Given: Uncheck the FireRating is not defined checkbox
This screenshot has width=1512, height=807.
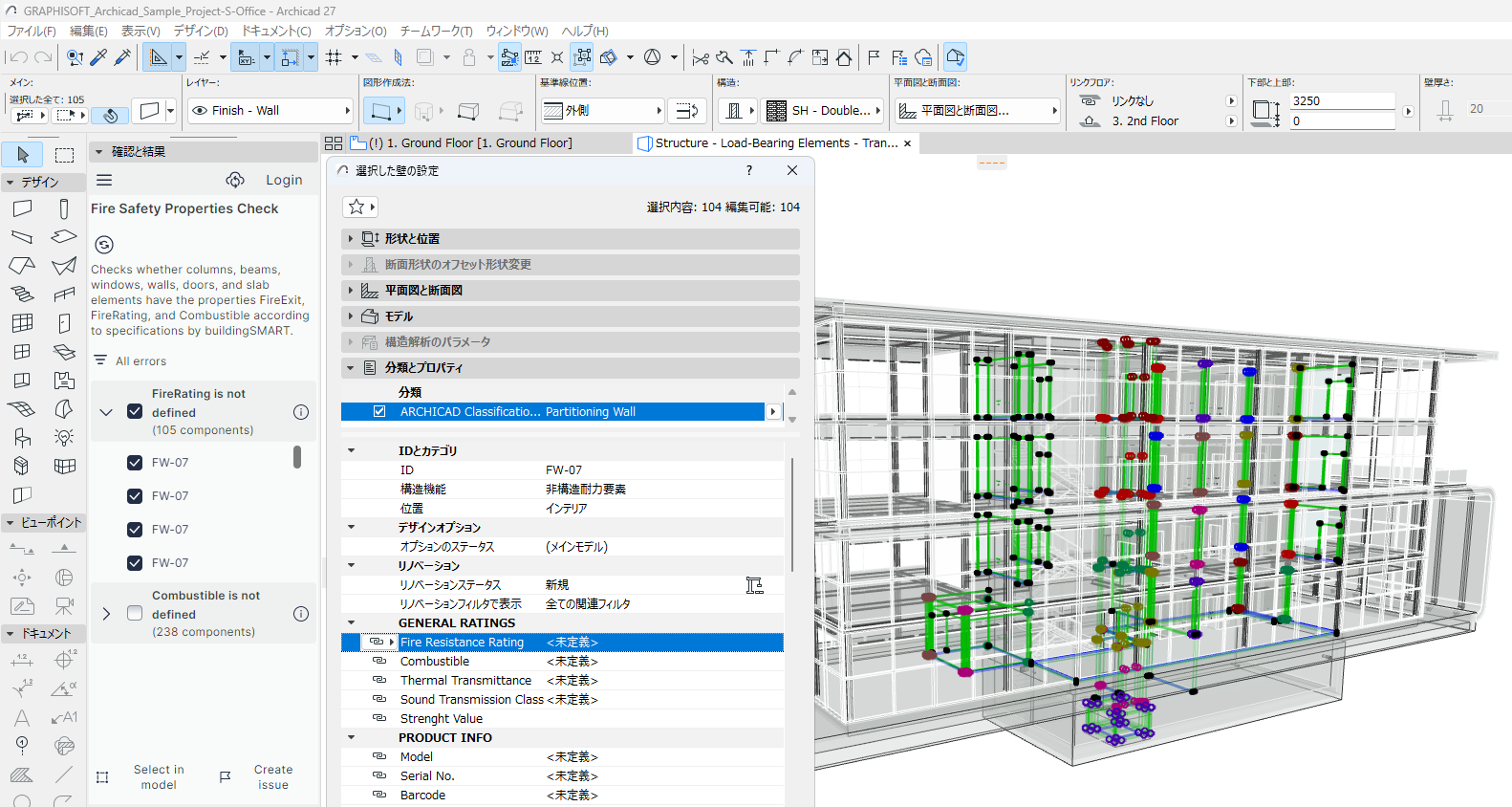Looking at the screenshot, I should pos(135,412).
